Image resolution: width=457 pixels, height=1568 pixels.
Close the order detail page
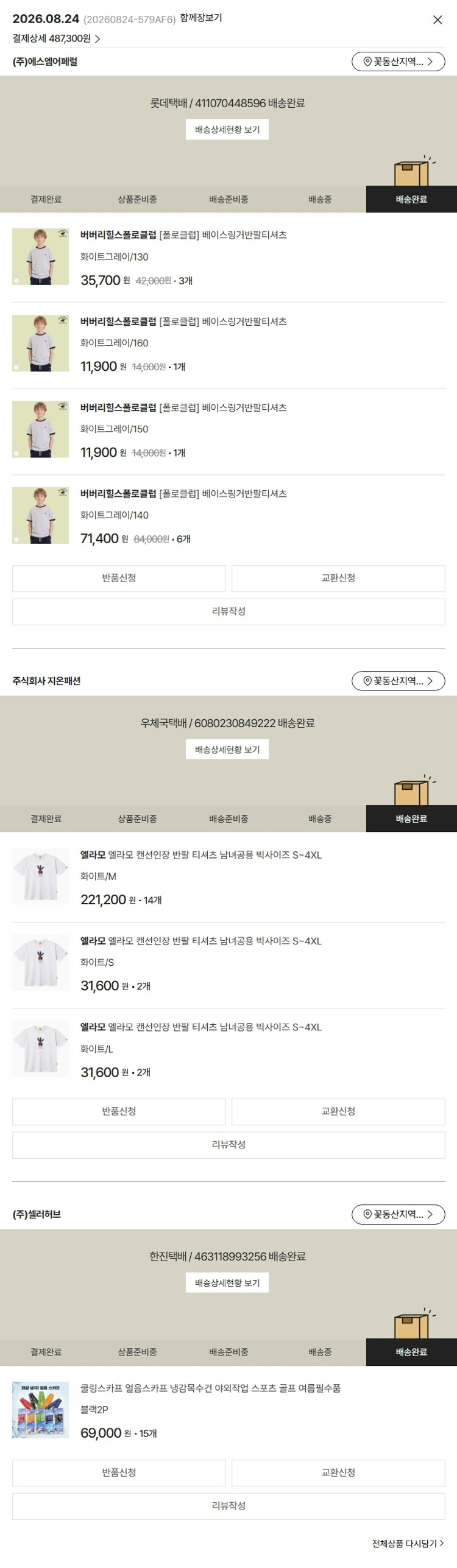point(438,20)
